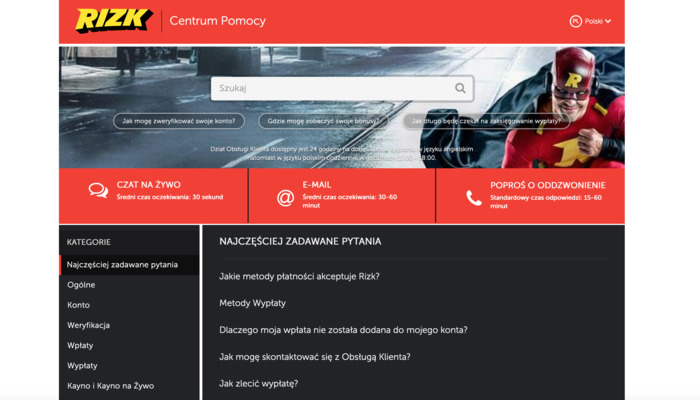Click 'Gdzie mogę zobaczyć swoje bonusy?' suggestion
The image size is (700, 400).
(x=323, y=121)
